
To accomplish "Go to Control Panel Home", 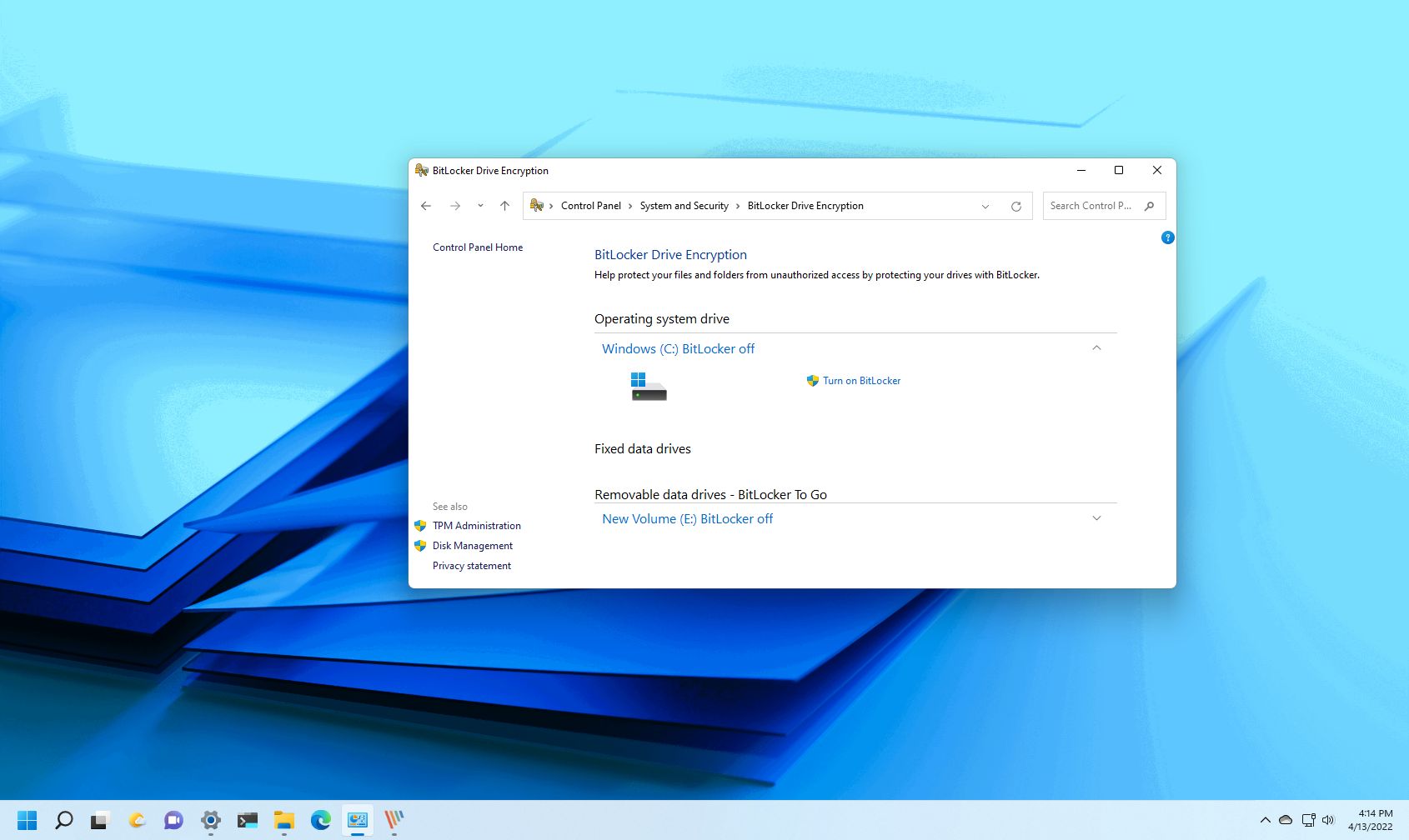I will pyautogui.click(x=478, y=247).
